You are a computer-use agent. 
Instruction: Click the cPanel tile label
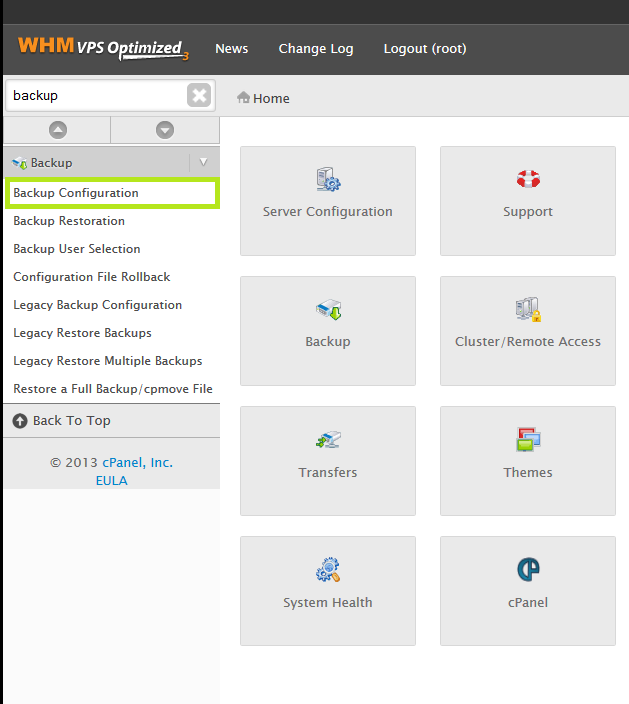pyautogui.click(x=528, y=603)
